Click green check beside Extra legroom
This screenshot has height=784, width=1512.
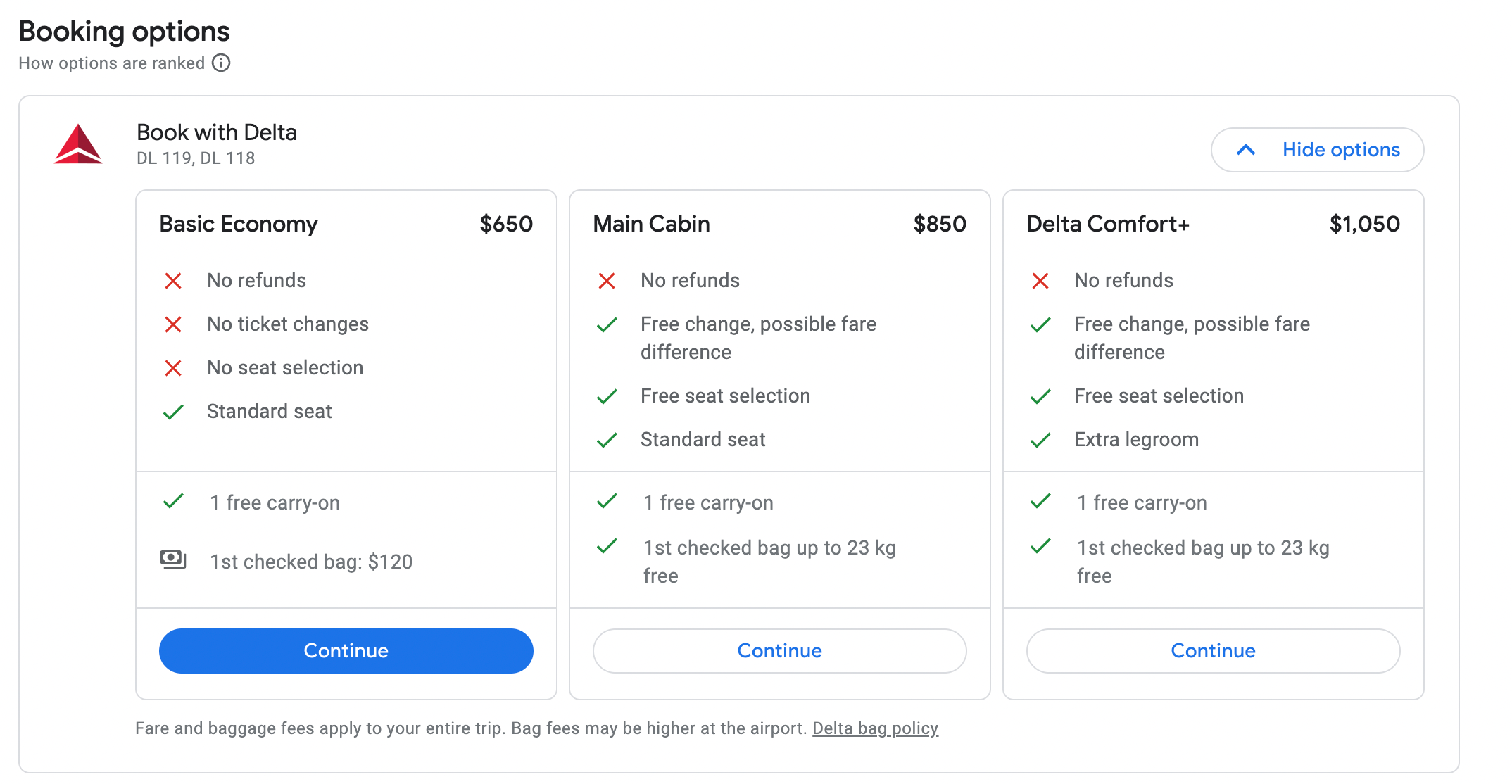pos(1040,440)
